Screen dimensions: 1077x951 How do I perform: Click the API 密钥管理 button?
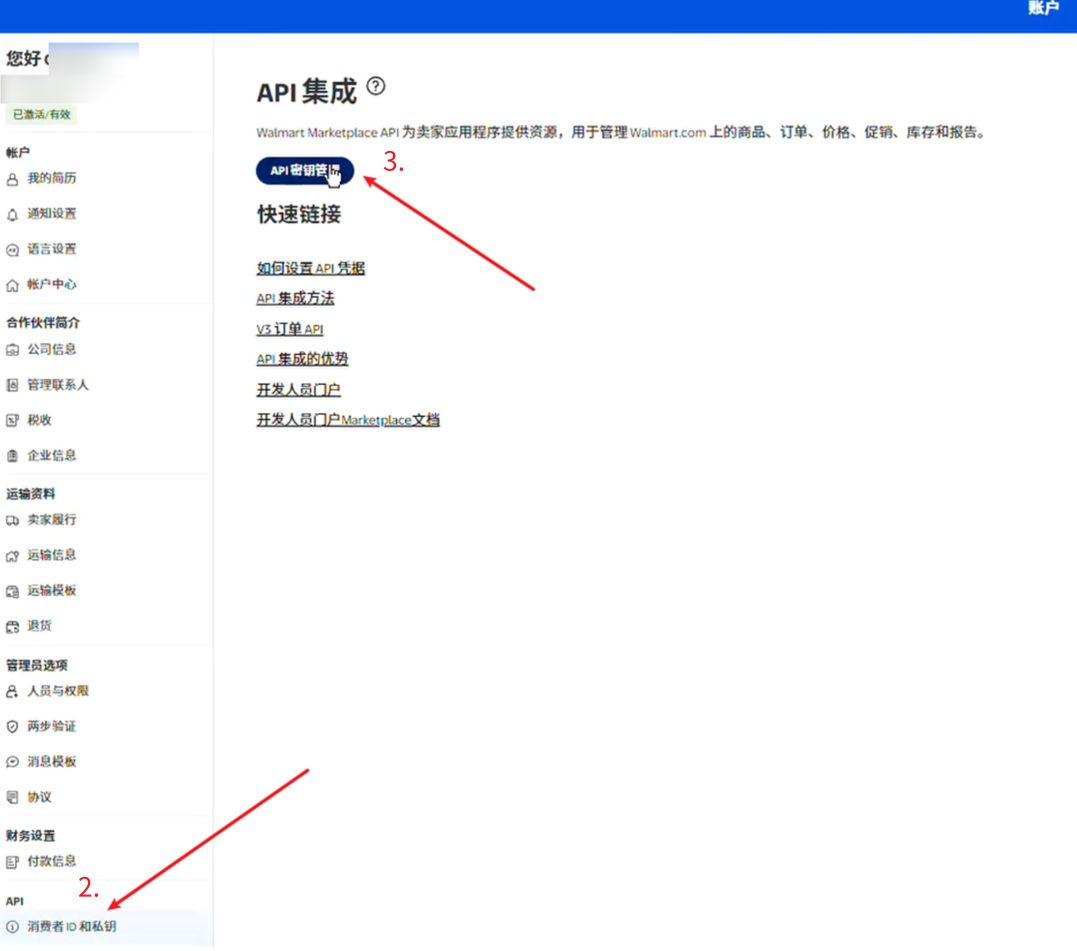[305, 171]
